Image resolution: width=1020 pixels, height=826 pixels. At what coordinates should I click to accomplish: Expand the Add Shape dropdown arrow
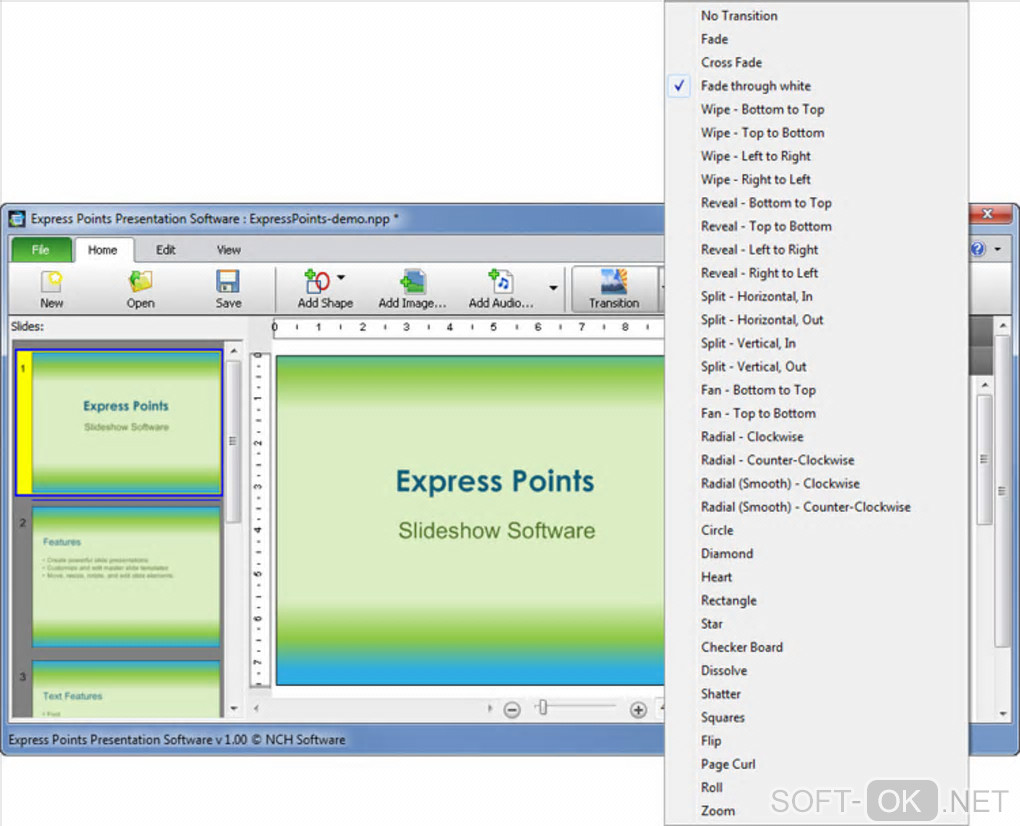341,277
